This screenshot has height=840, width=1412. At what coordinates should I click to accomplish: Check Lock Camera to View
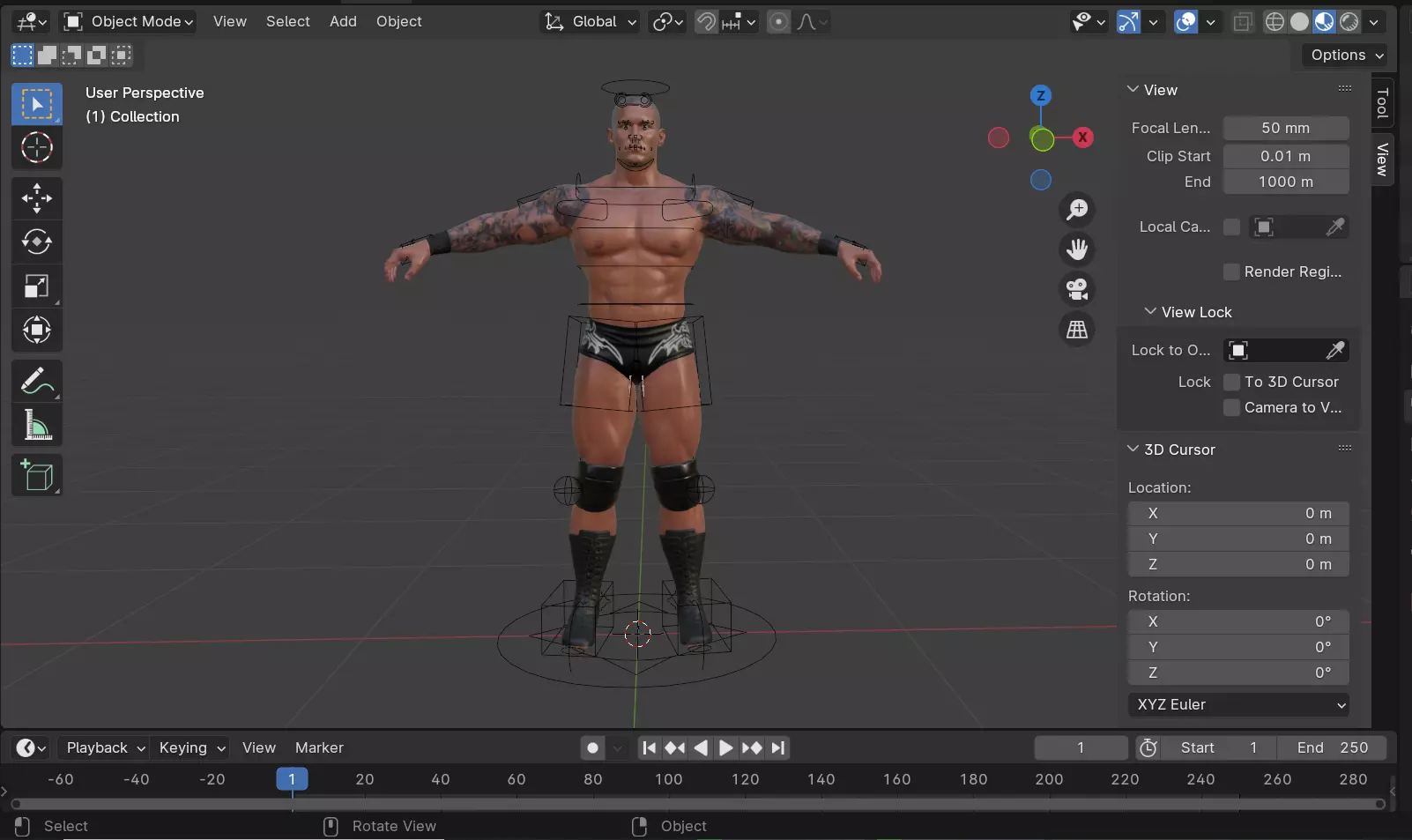click(x=1231, y=407)
